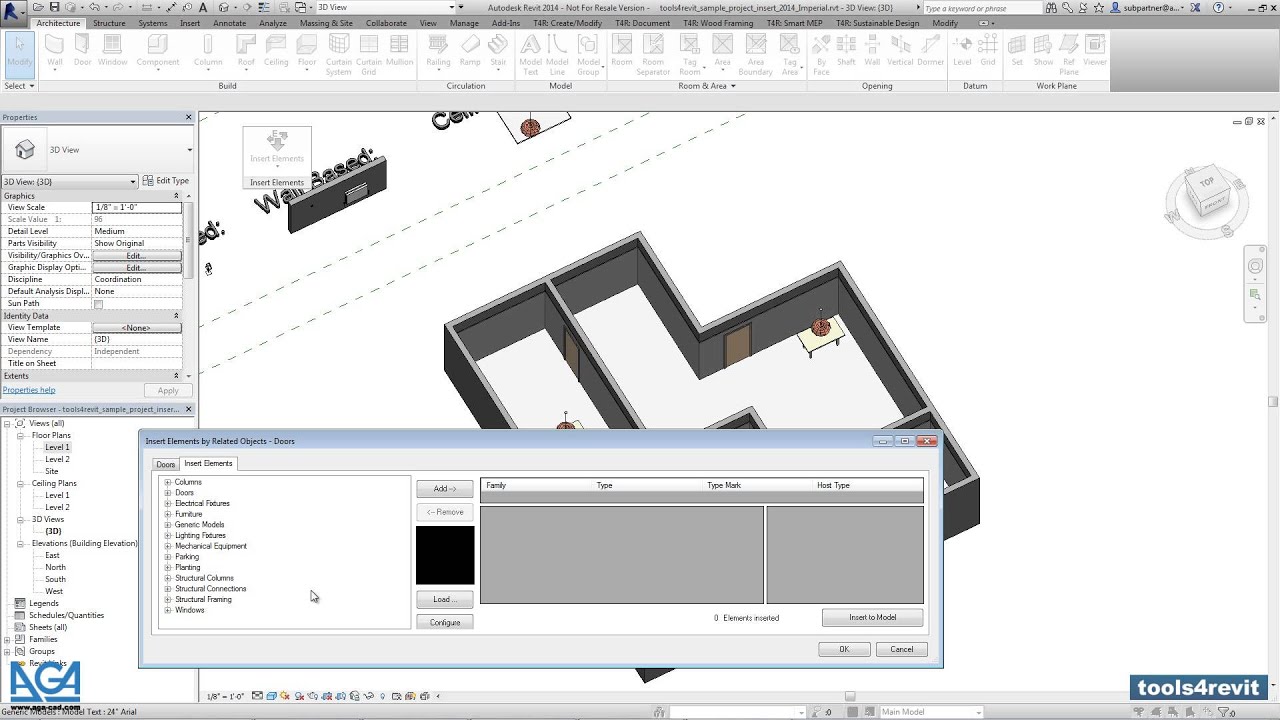Open the South elevation view
Screen dimensions: 1280x720
tap(55, 579)
